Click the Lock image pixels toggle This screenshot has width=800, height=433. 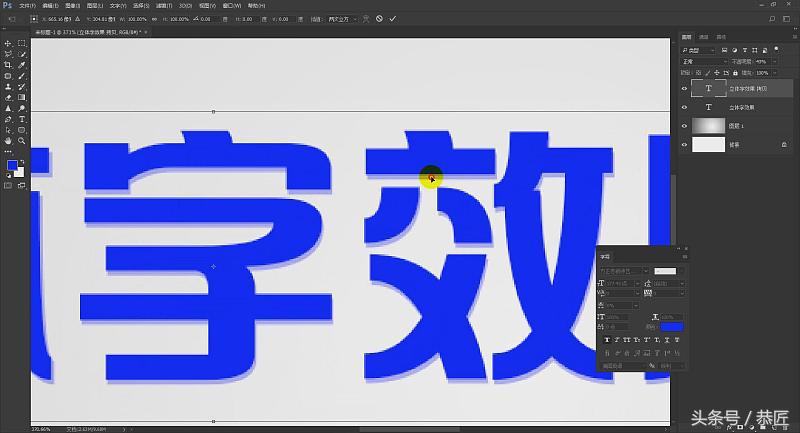[x=708, y=73]
